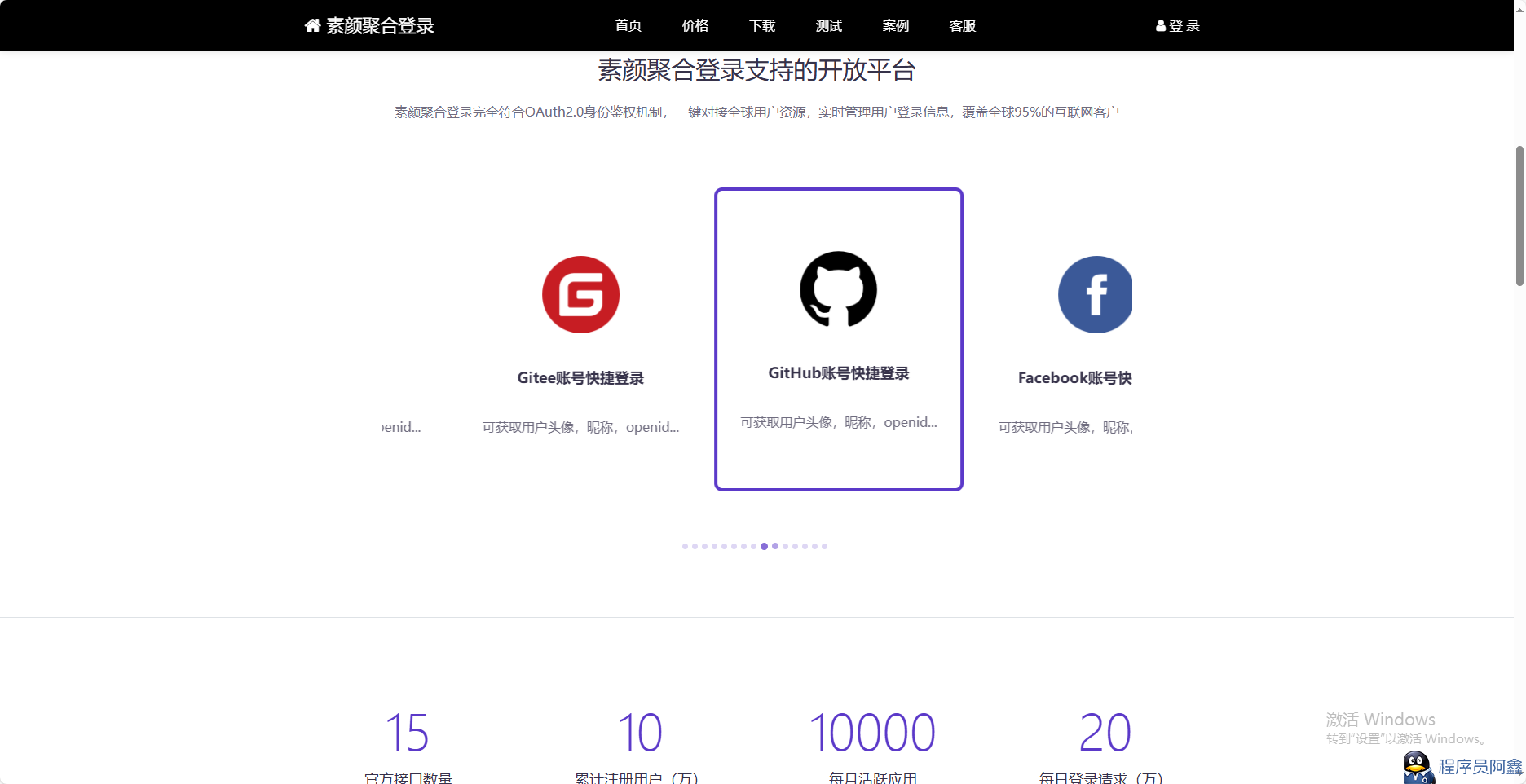Click the description text under Facebook

1065,427
